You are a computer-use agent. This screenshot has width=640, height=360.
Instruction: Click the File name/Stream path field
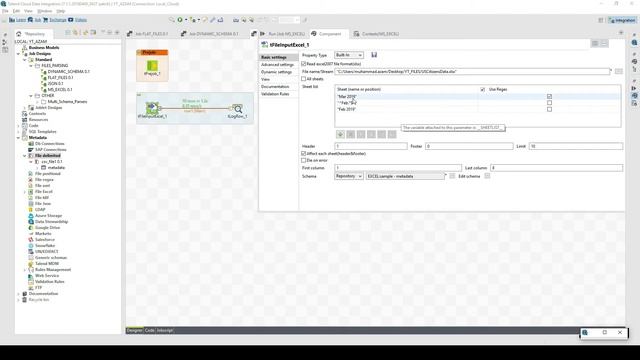tap(472, 71)
